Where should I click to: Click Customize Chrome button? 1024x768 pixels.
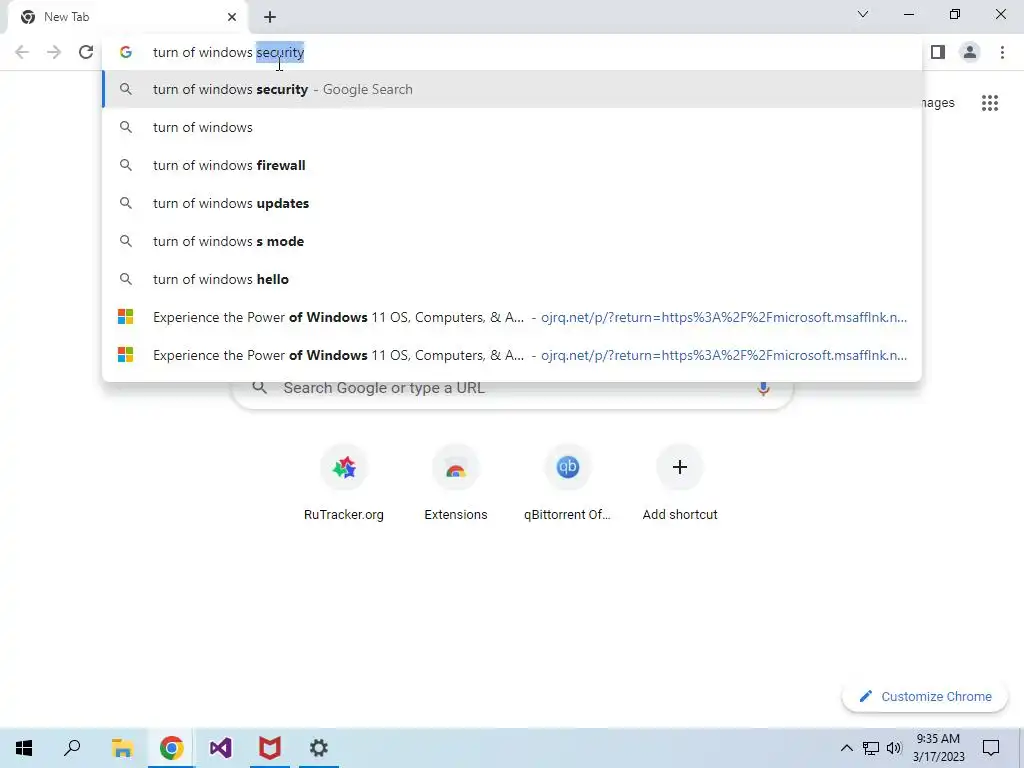click(x=925, y=696)
